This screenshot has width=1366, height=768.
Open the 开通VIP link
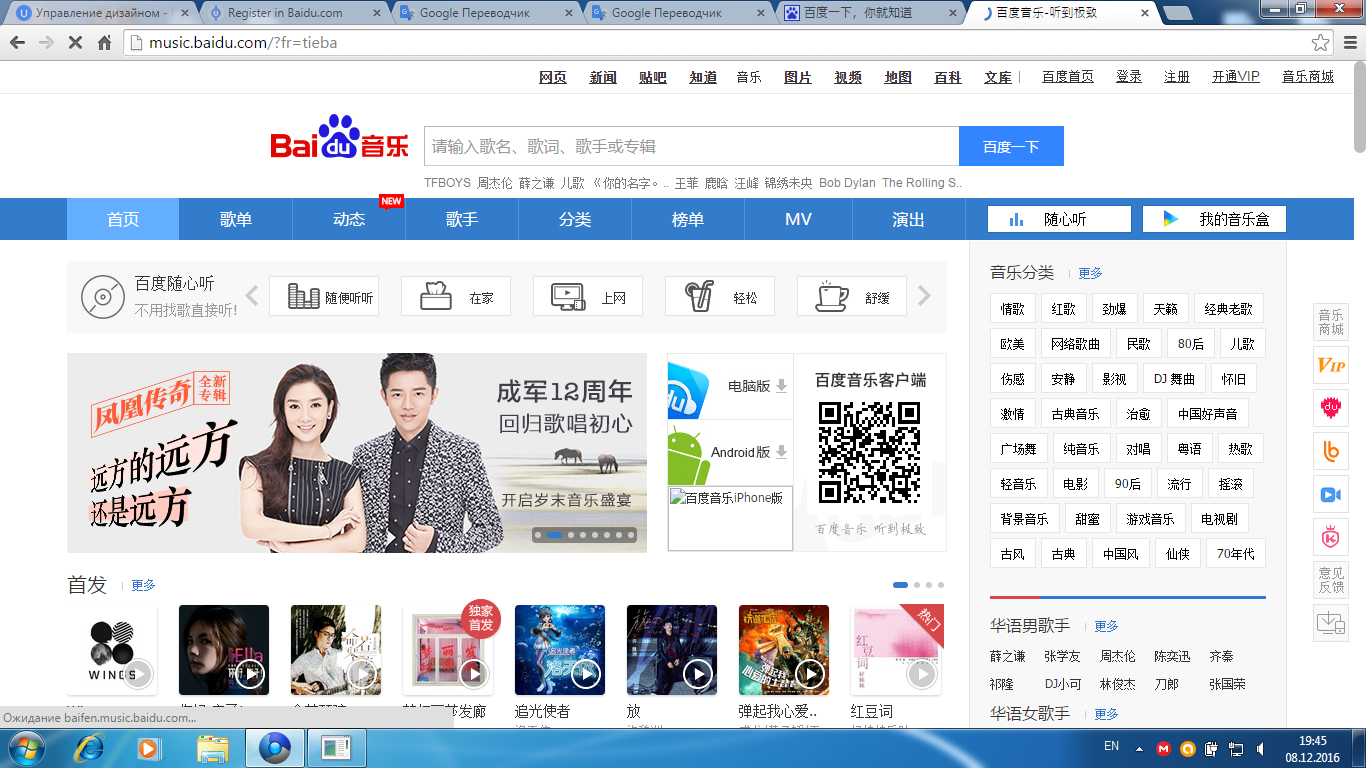click(x=1236, y=77)
